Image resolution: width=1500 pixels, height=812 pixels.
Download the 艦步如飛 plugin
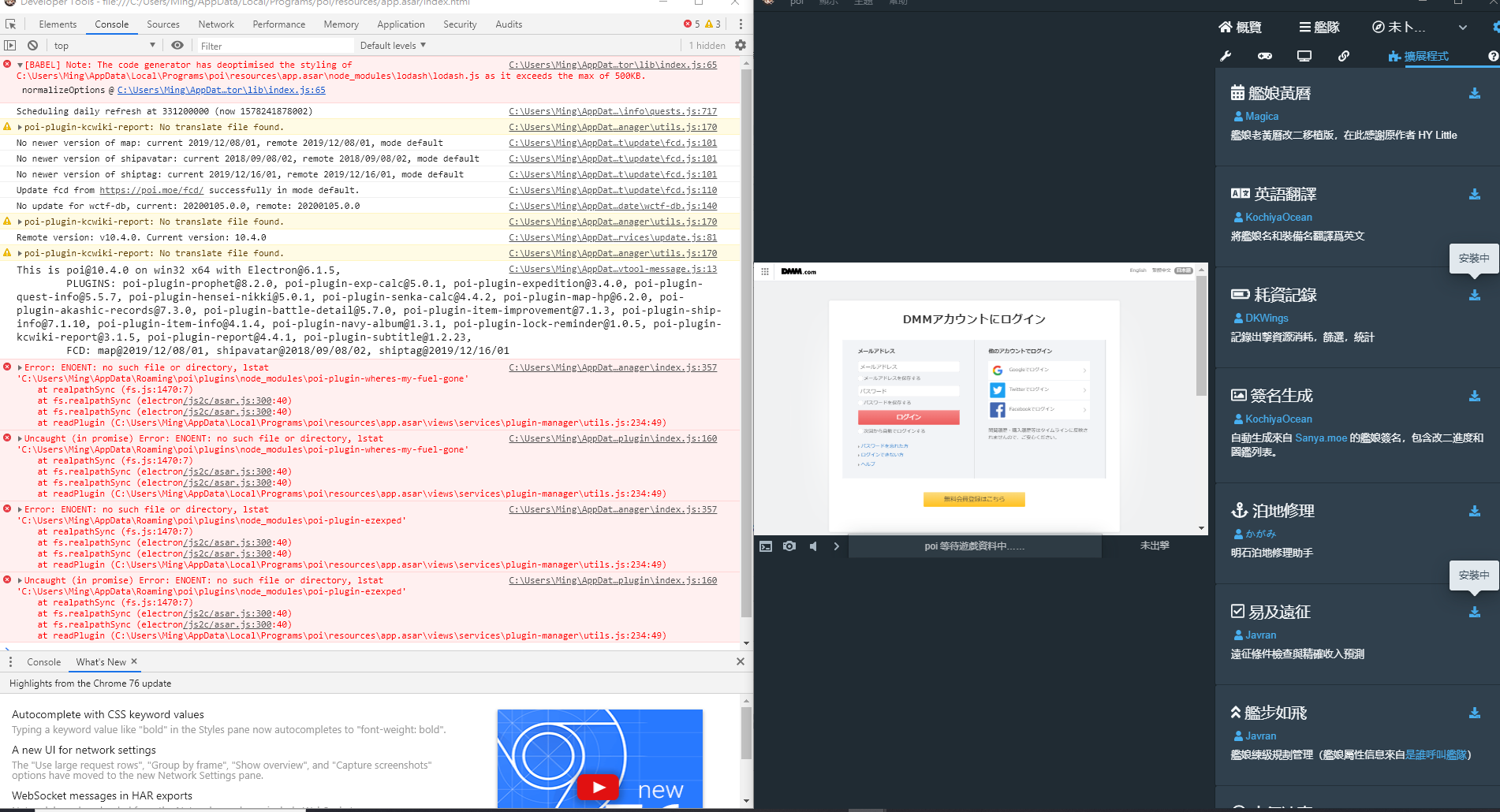pyautogui.click(x=1475, y=713)
